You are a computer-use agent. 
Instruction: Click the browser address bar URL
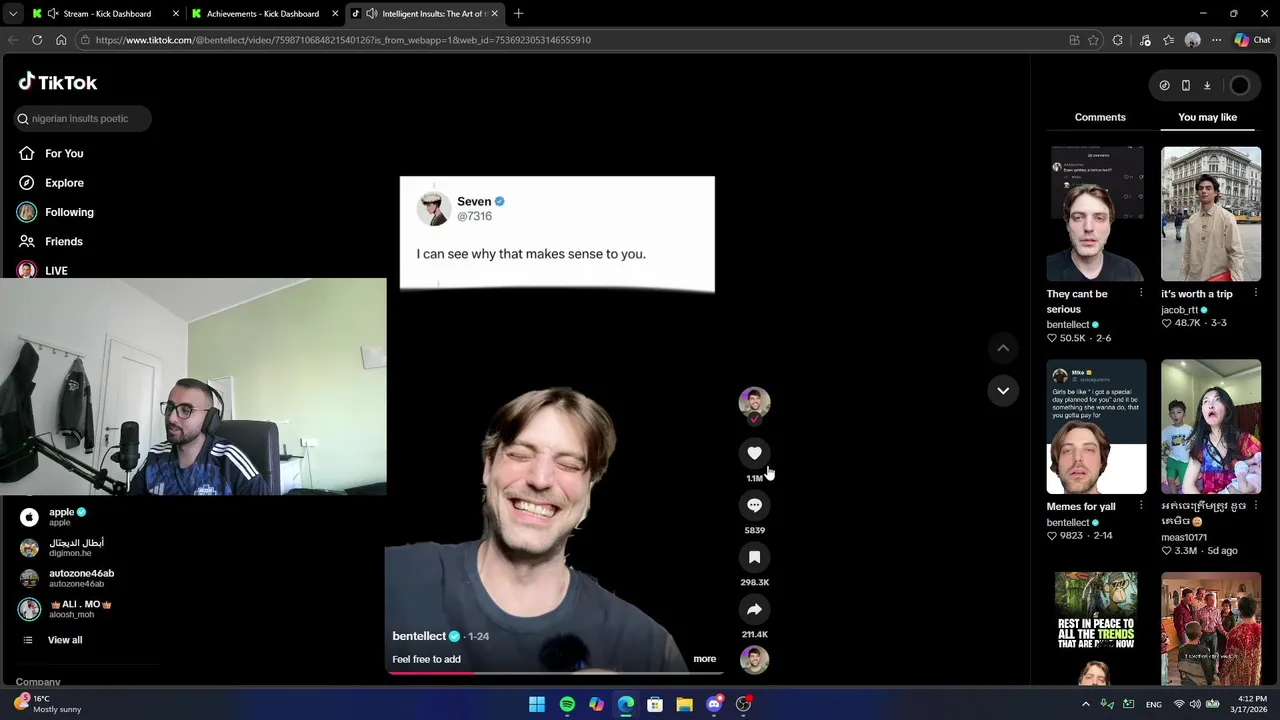coord(343,40)
